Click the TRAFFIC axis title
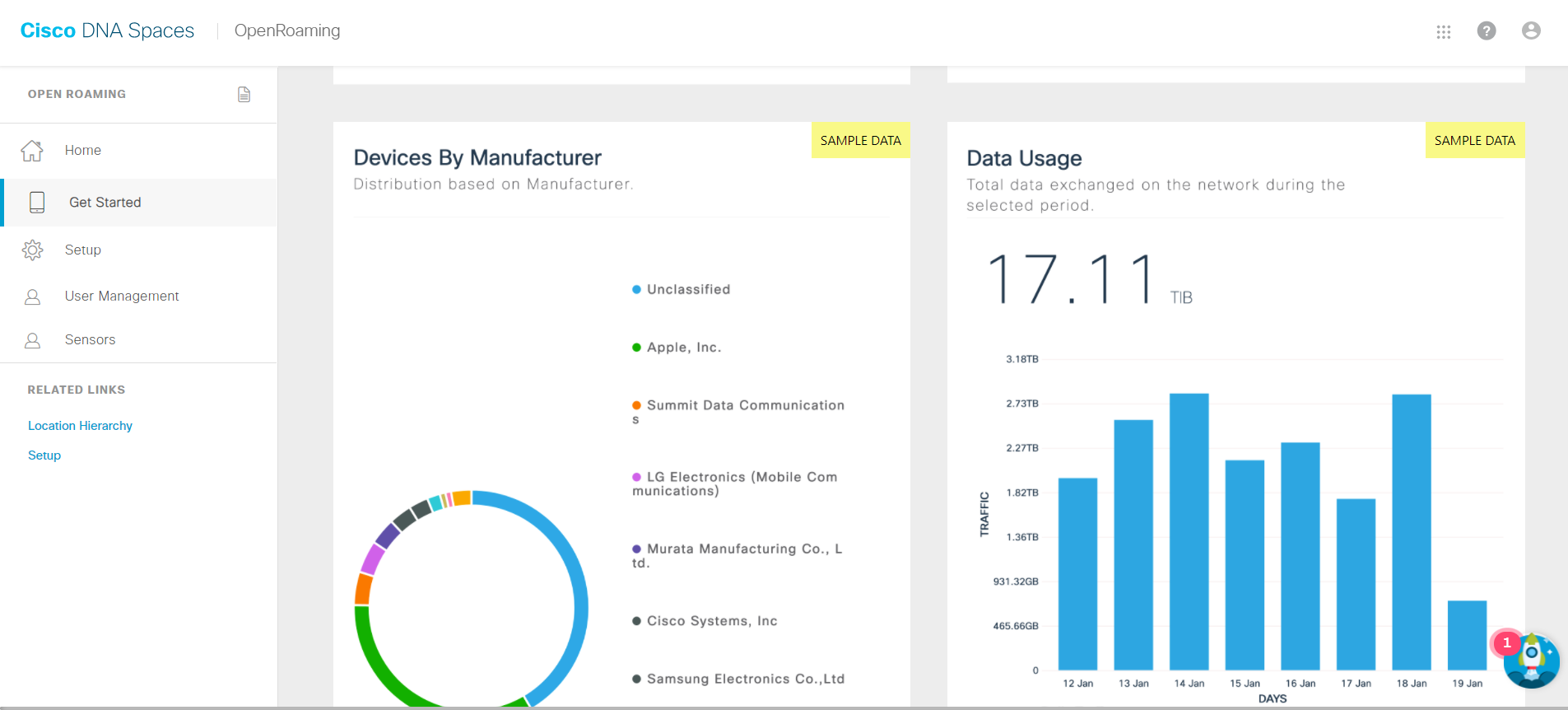This screenshot has height=710, width=1568. coord(984,514)
